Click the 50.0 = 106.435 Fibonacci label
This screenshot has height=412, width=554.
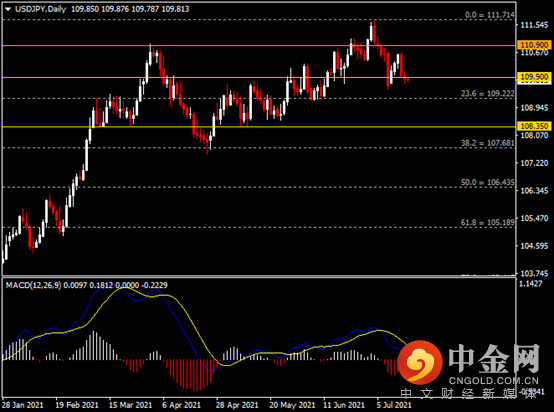pos(488,182)
